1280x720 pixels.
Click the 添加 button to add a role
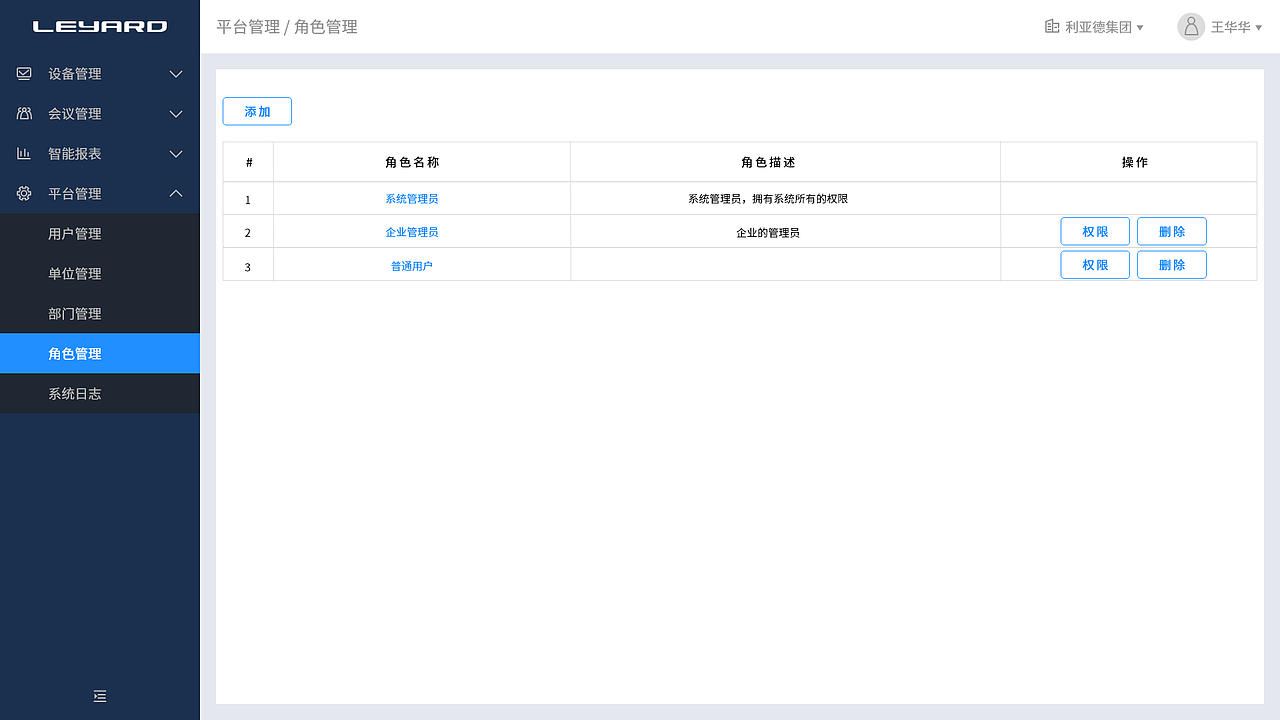tap(256, 111)
